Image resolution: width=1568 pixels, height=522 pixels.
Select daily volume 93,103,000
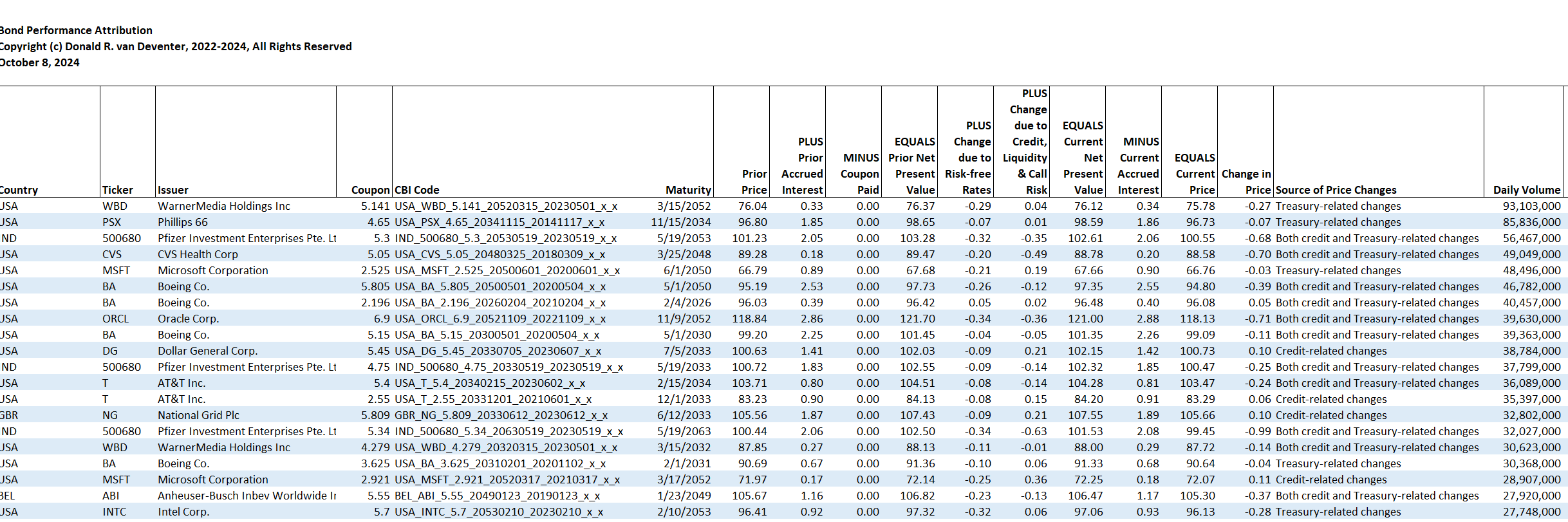pos(1532,206)
